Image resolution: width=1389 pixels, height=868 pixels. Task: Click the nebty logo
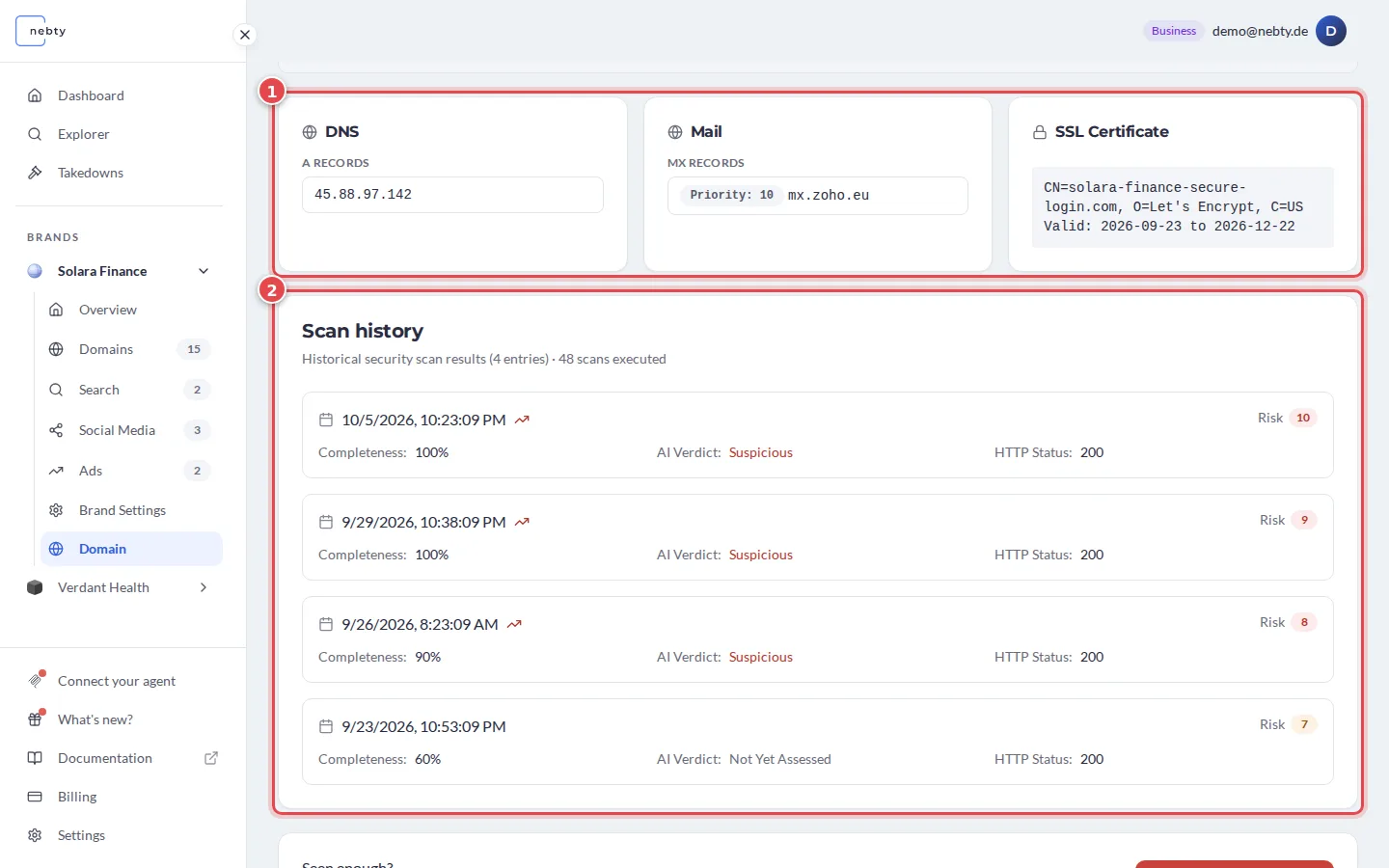click(42, 31)
